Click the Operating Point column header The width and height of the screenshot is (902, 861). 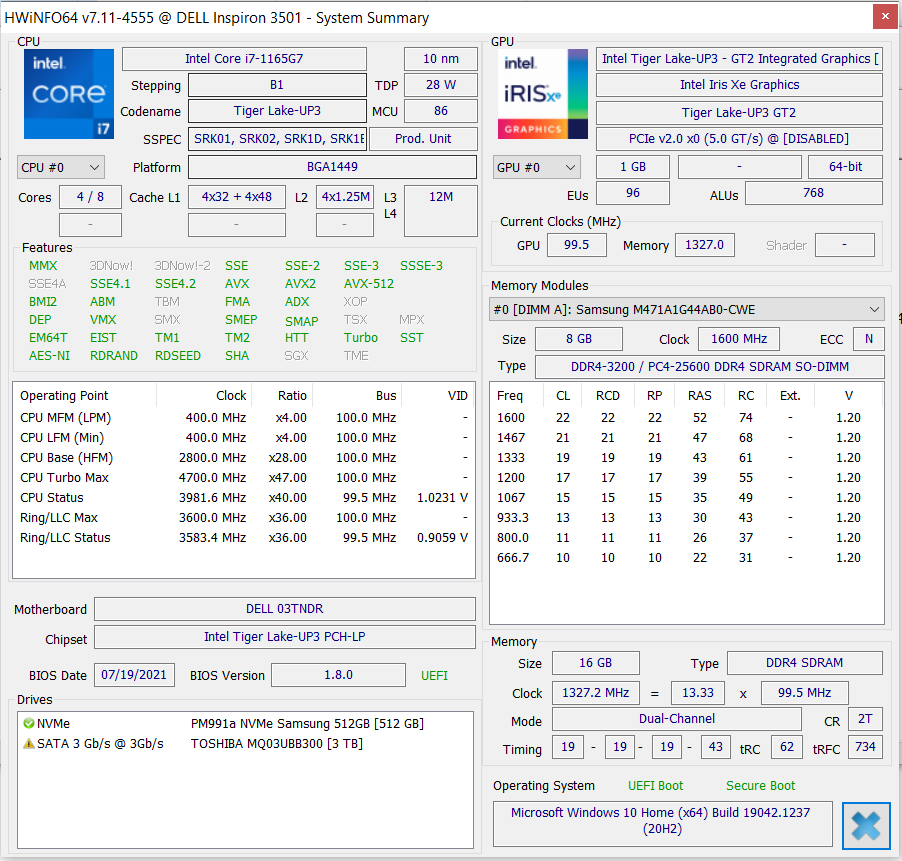85,396
